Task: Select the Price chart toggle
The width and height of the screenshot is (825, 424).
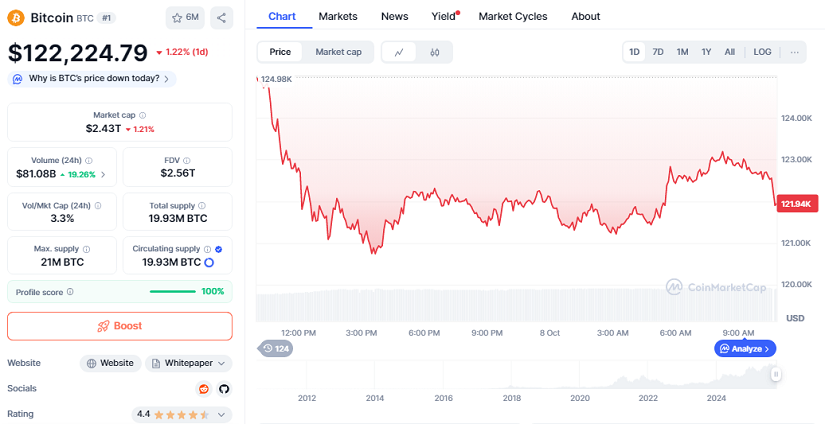Action: (x=280, y=52)
